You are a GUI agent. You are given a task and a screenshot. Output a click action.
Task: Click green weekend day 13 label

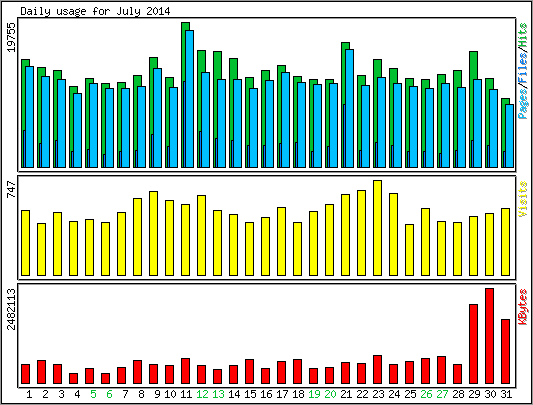(x=218, y=394)
